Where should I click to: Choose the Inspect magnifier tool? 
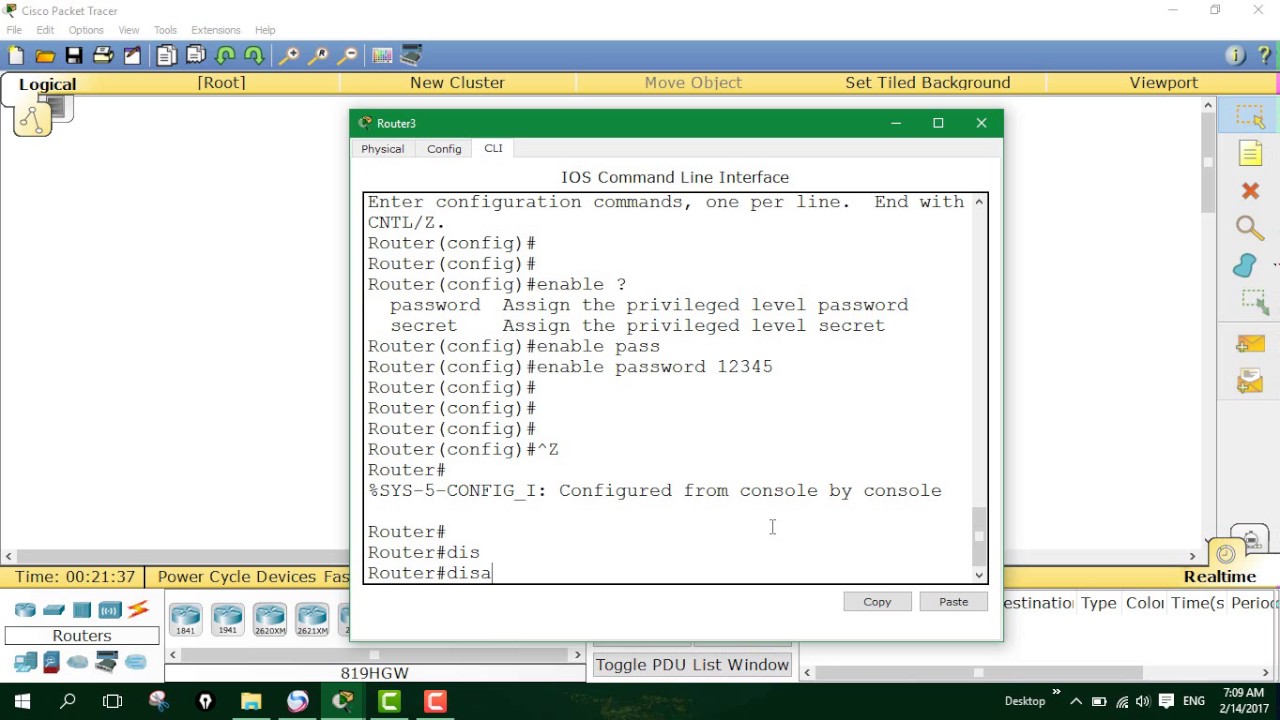pyautogui.click(x=1250, y=228)
